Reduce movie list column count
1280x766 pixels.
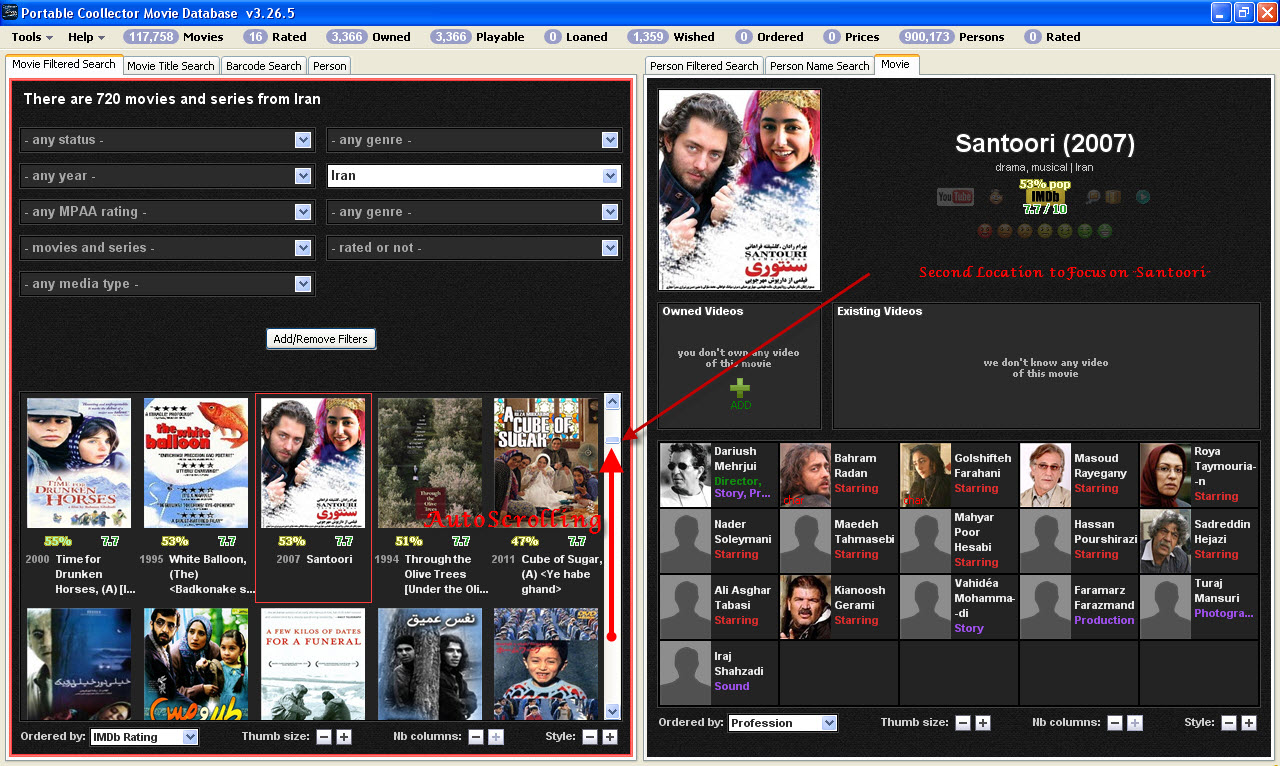pos(476,737)
